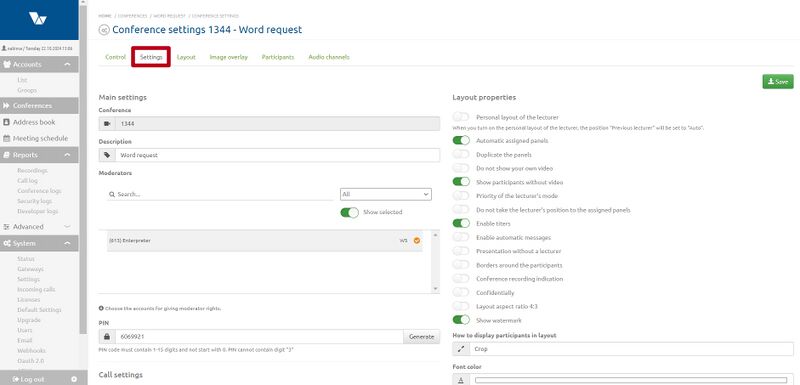The width and height of the screenshot is (800, 385).
Task: Disable Automatic assigned panels
Action: pos(461,140)
